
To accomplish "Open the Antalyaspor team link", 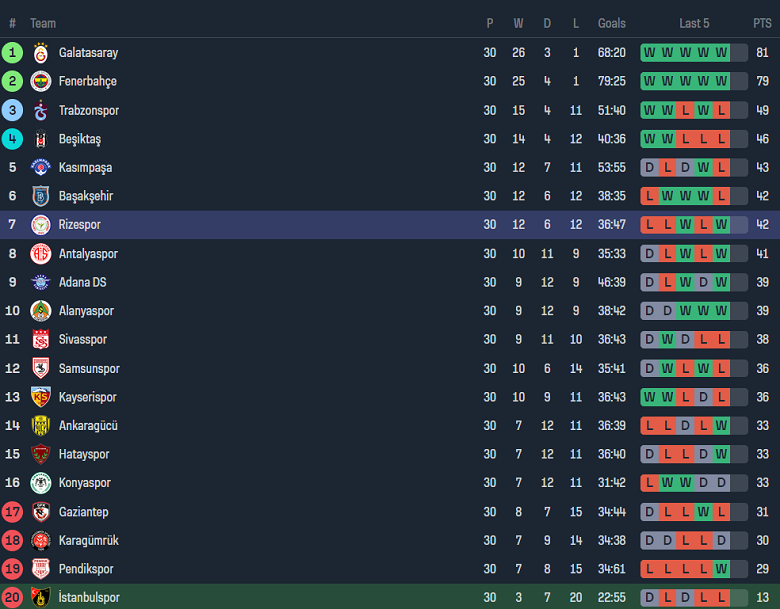I will 88,254.
